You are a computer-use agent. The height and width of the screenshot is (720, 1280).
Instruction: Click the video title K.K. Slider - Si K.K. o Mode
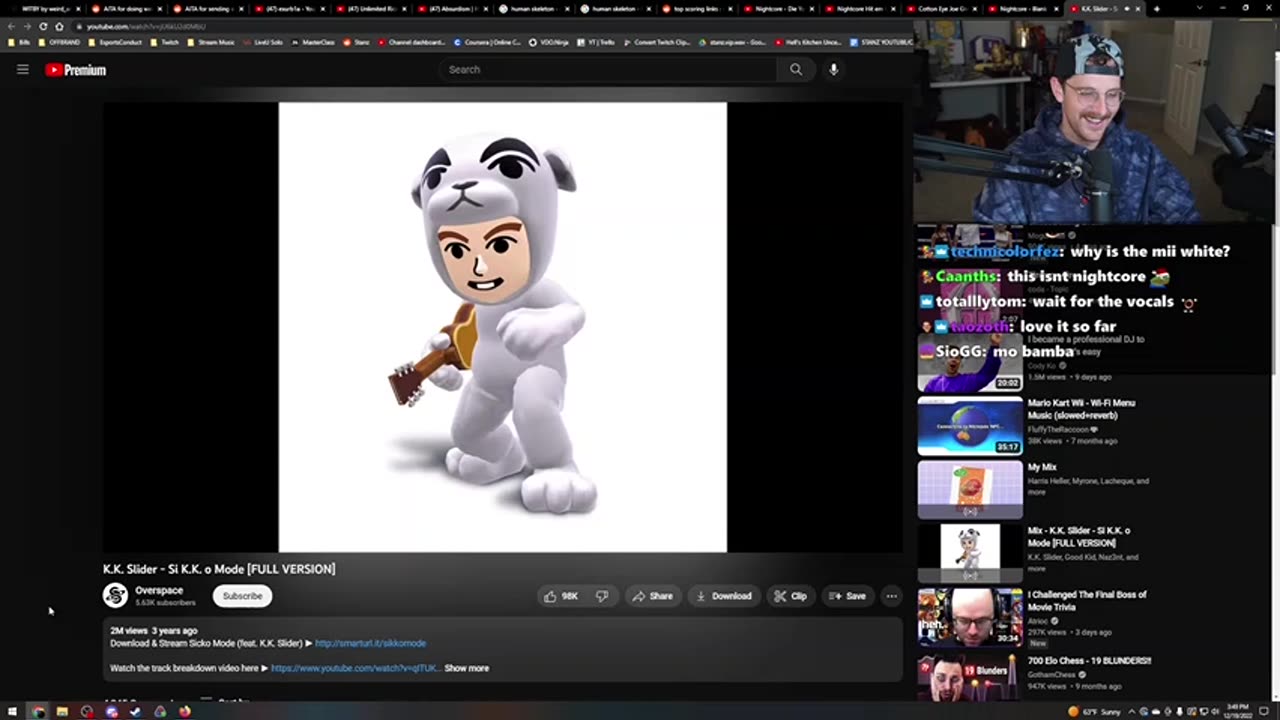click(219, 569)
